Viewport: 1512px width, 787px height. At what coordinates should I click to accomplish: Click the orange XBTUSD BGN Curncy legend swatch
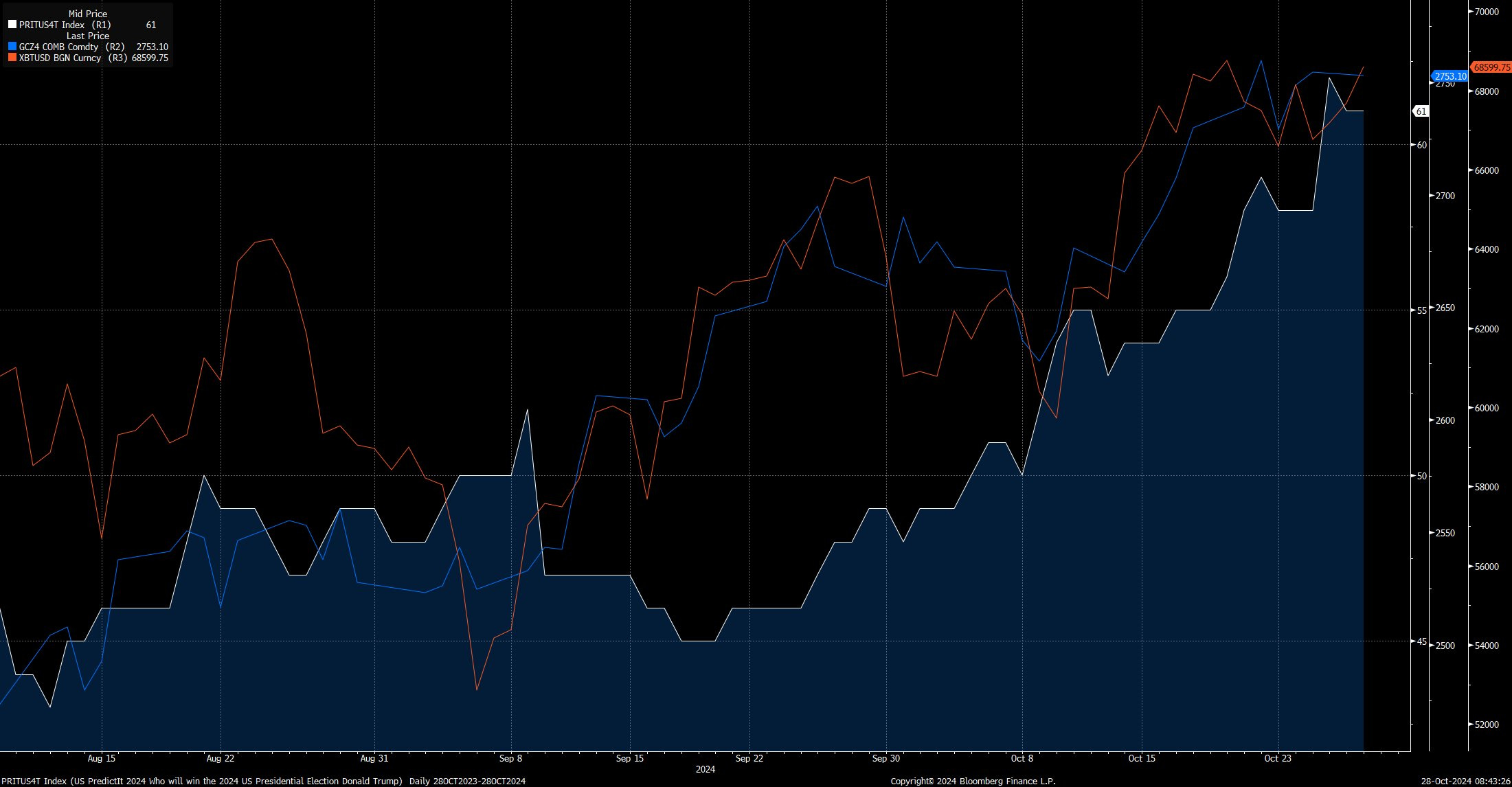click(x=11, y=58)
